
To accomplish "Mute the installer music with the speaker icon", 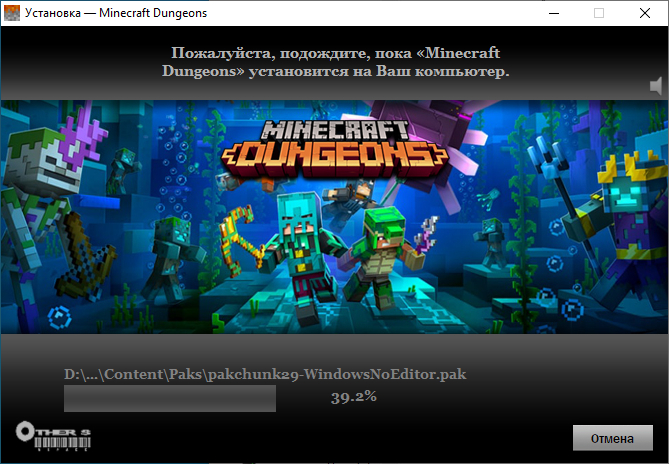I will 656,86.
